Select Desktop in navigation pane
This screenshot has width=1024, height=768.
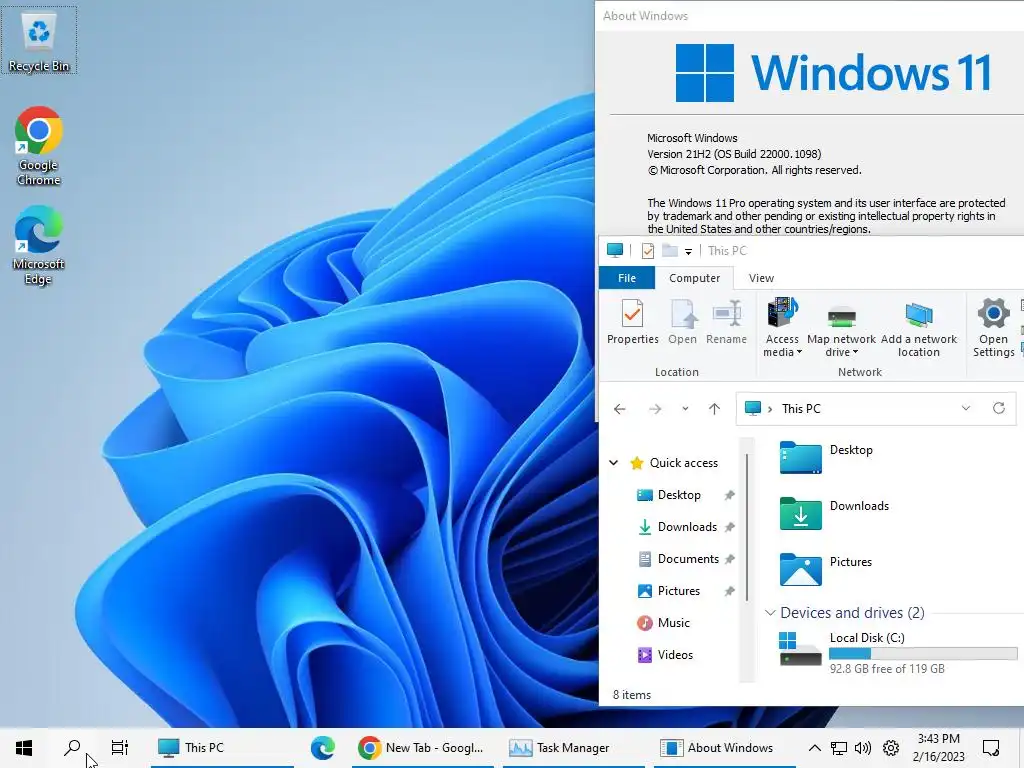[669, 495]
